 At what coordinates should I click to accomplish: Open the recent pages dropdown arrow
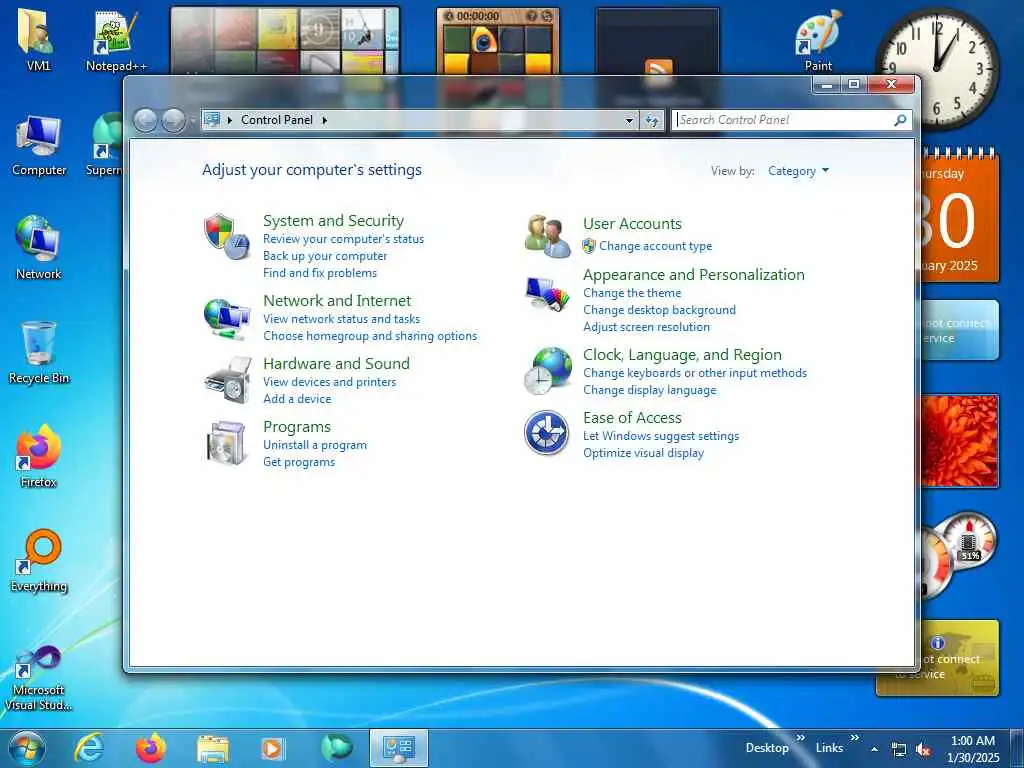(192, 121)
